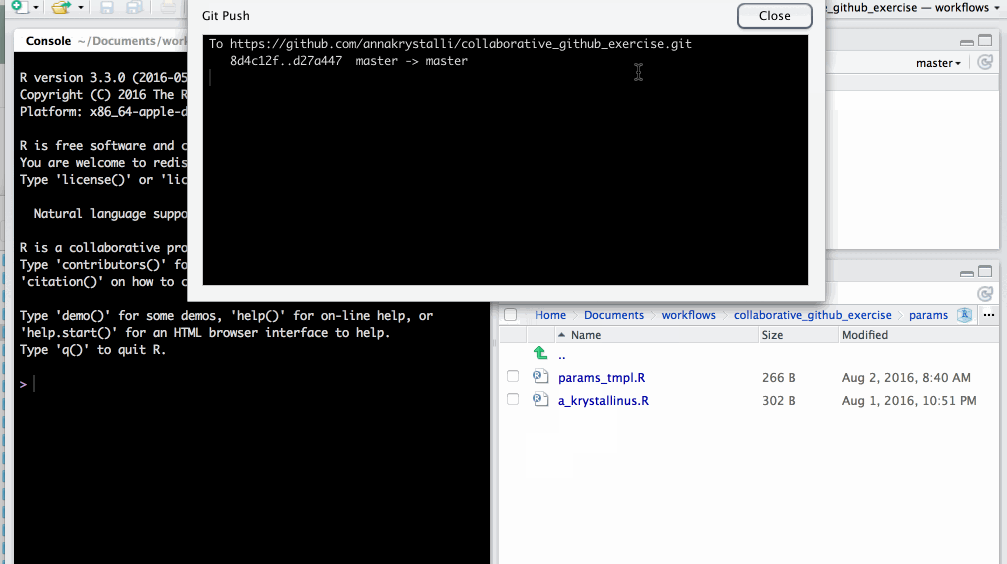This screenshot has width=1007, height=564.
Task: Open the a_krystallinus.R file
Action: tap(603, 401)
